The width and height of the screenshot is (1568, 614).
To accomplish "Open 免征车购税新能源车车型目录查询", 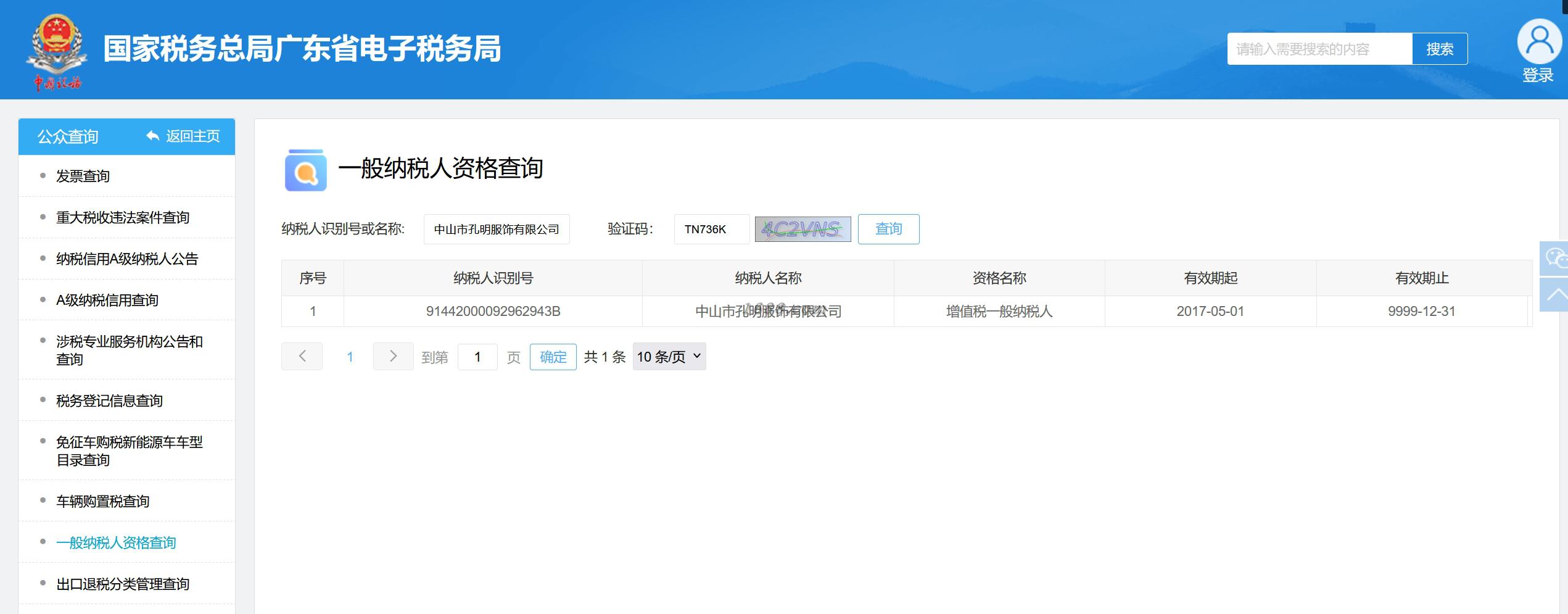I will click(130, 451).
